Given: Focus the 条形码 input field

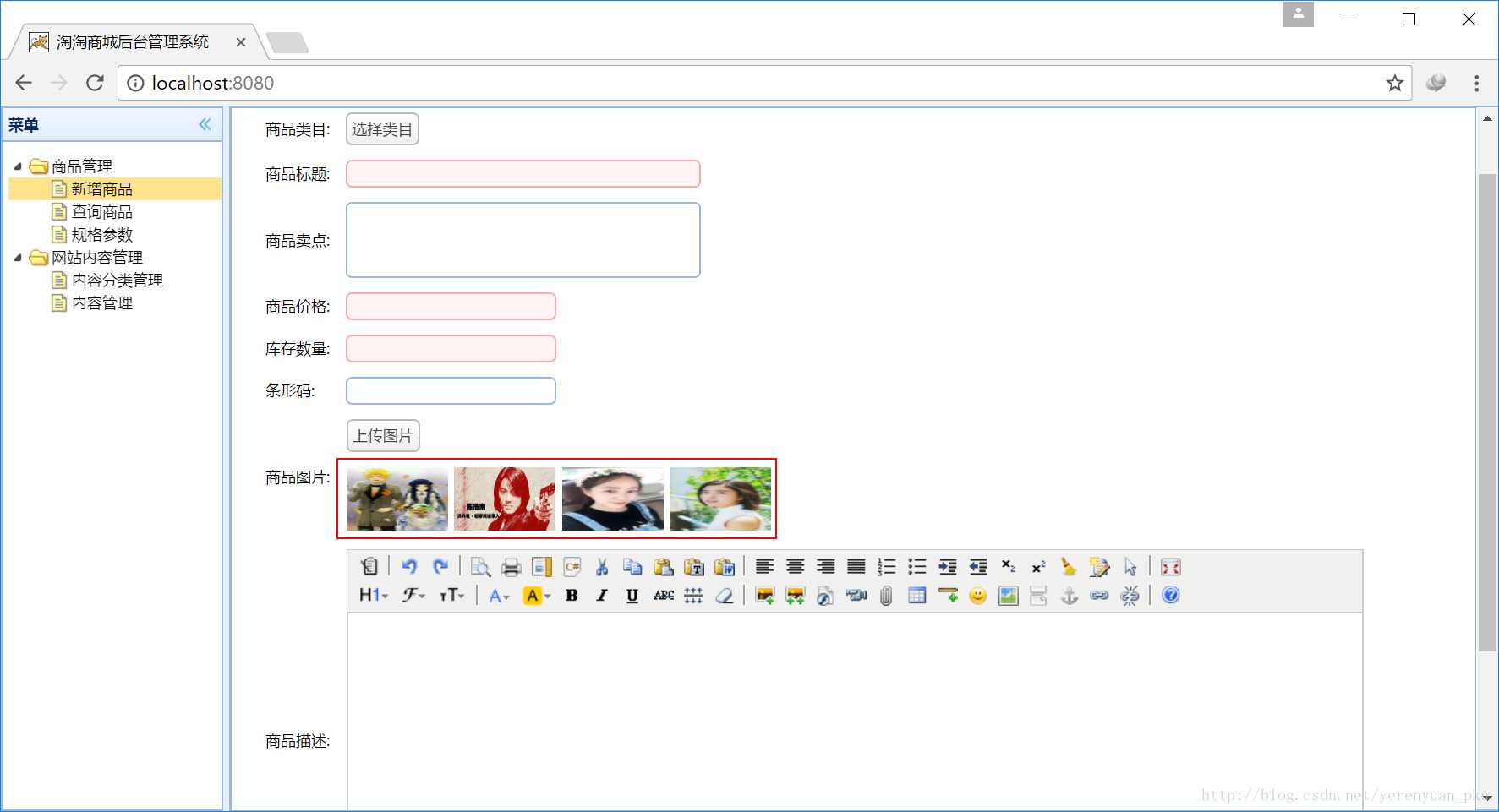Looking at the screenshot, I should pyautogui.click(x=451, y=391).
